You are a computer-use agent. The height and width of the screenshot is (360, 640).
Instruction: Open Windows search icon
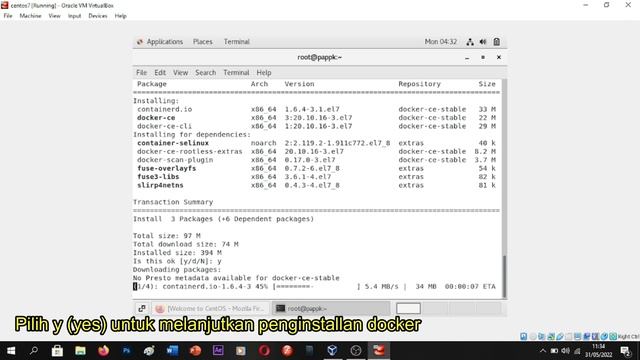tap(34, 351)
